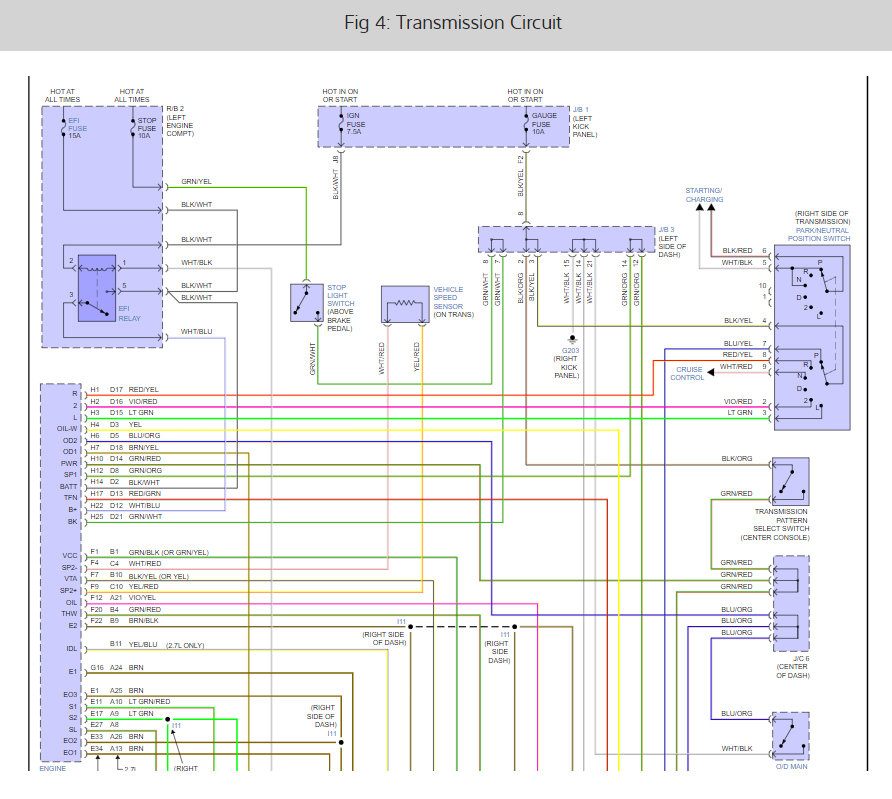Select the H6 D5 BLU/ORG wire row

[x=125, y=436]
